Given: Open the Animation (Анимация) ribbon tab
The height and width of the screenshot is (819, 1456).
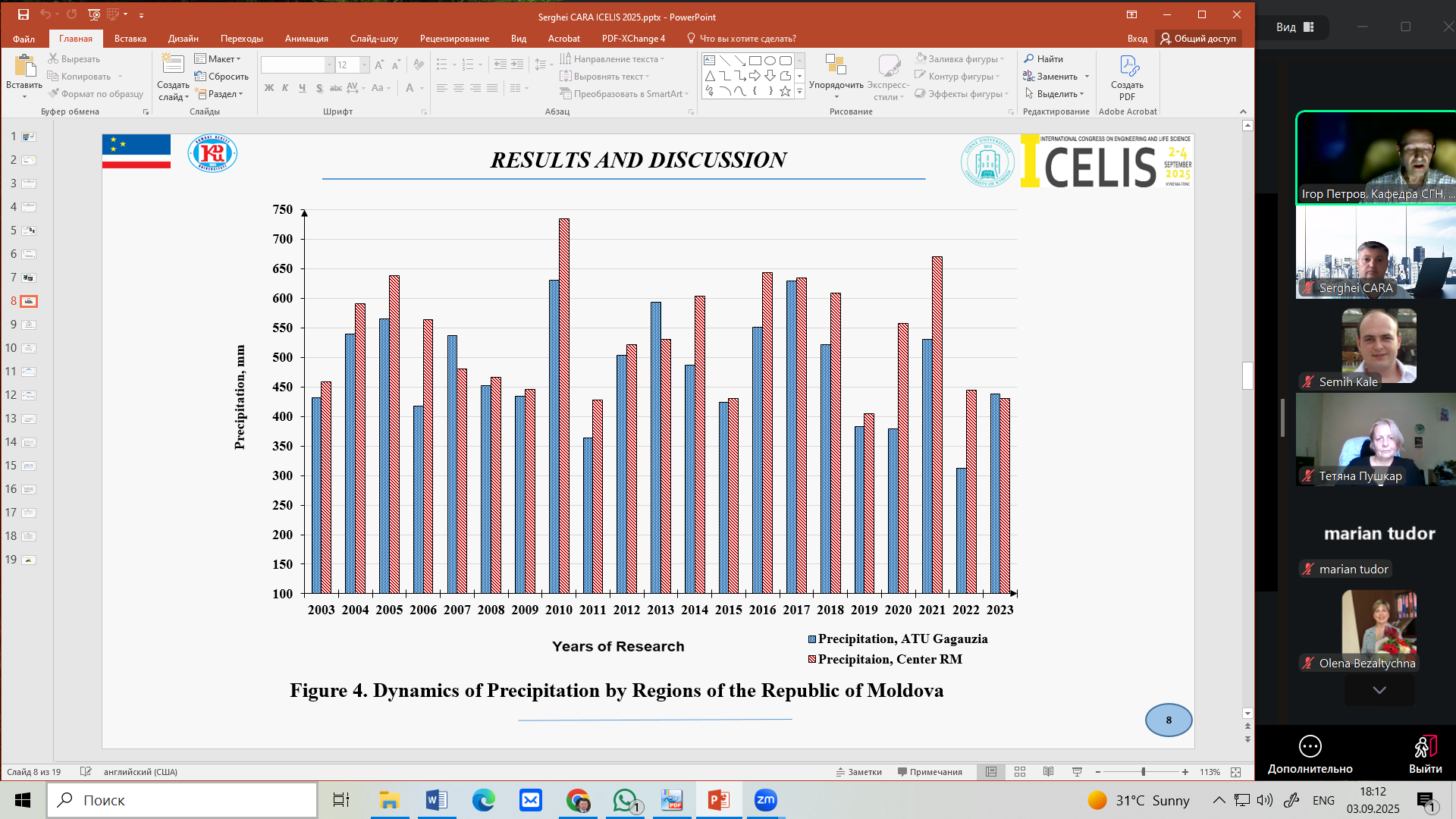Looking at the screenshot, I should 306,39.
